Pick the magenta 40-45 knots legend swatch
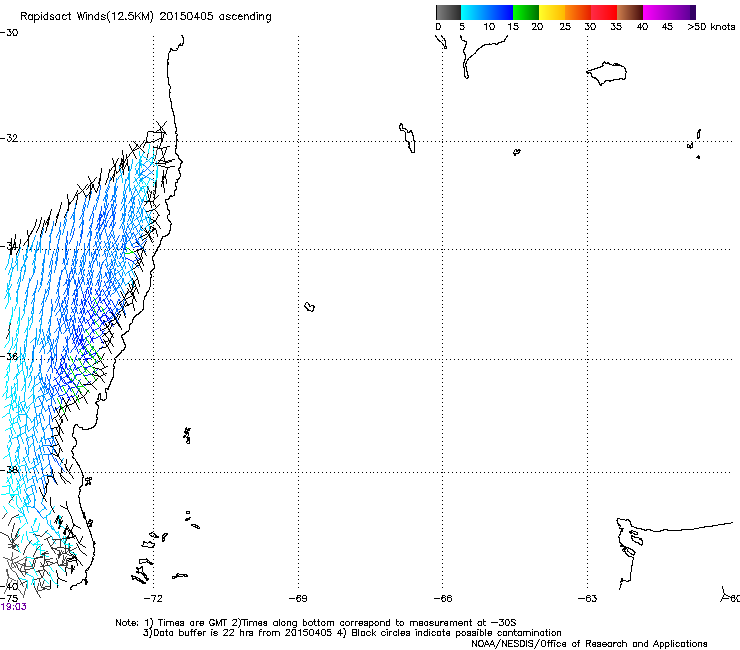This screenshot has width=740, height=650. [656, 12]
